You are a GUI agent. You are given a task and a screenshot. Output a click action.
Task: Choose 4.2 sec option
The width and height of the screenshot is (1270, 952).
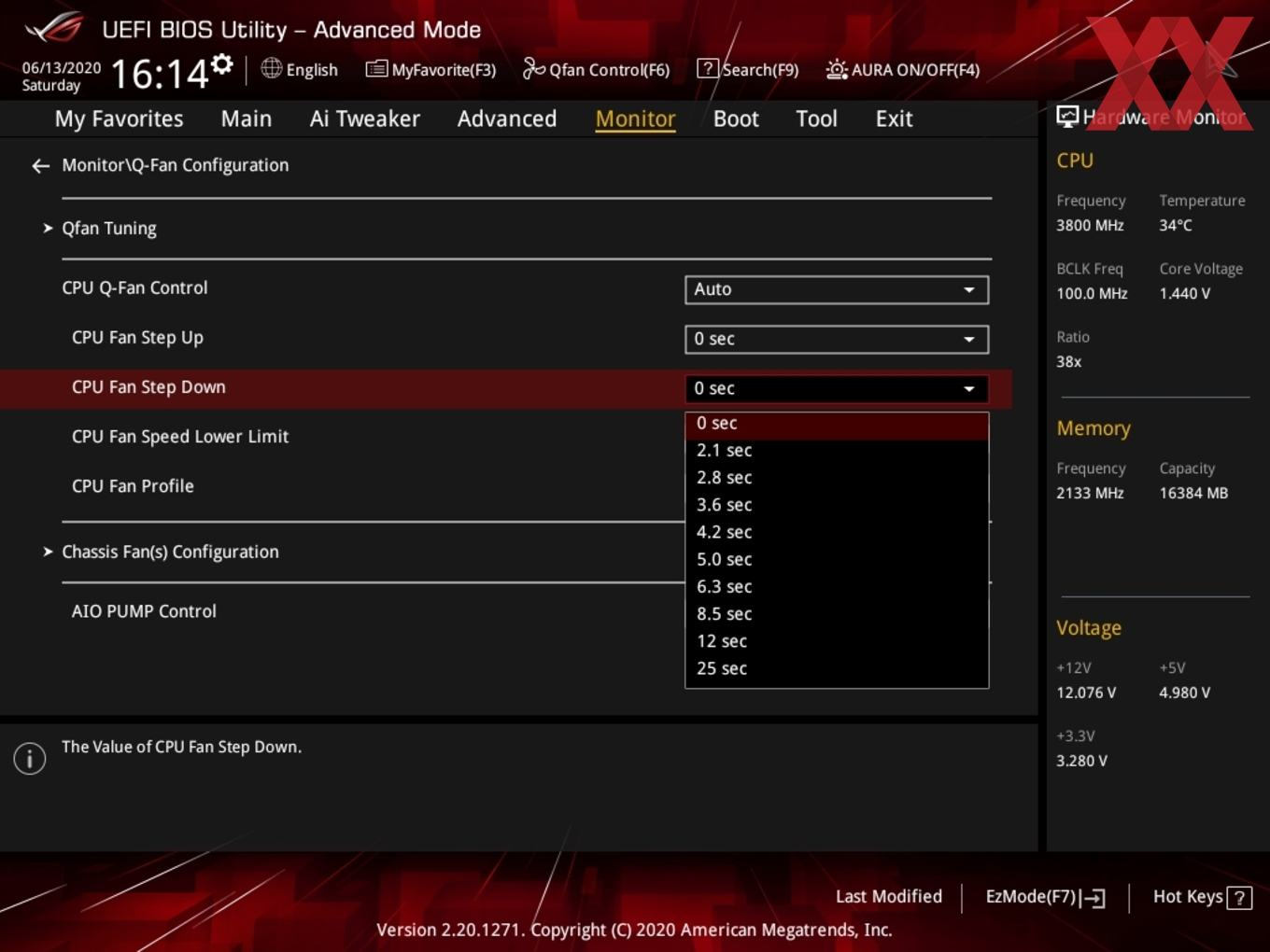(837, 532)
